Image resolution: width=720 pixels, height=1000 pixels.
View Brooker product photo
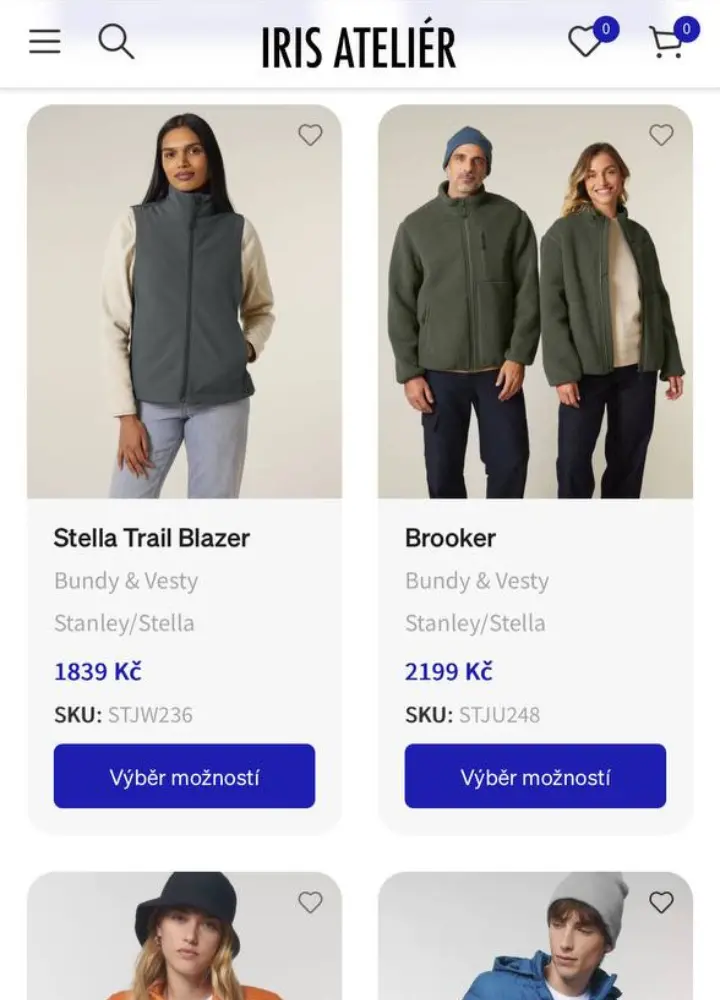[535, 302]
